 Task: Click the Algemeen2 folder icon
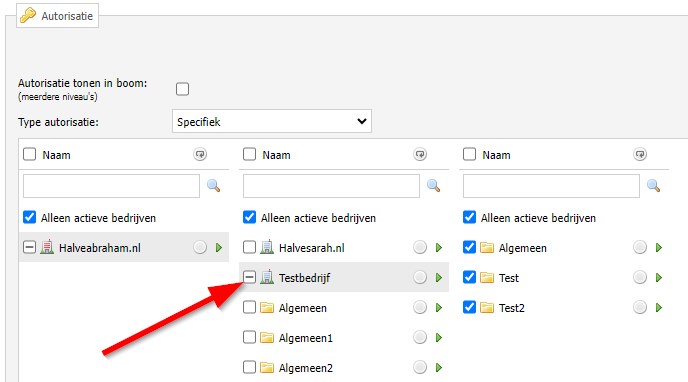[267, 367]
